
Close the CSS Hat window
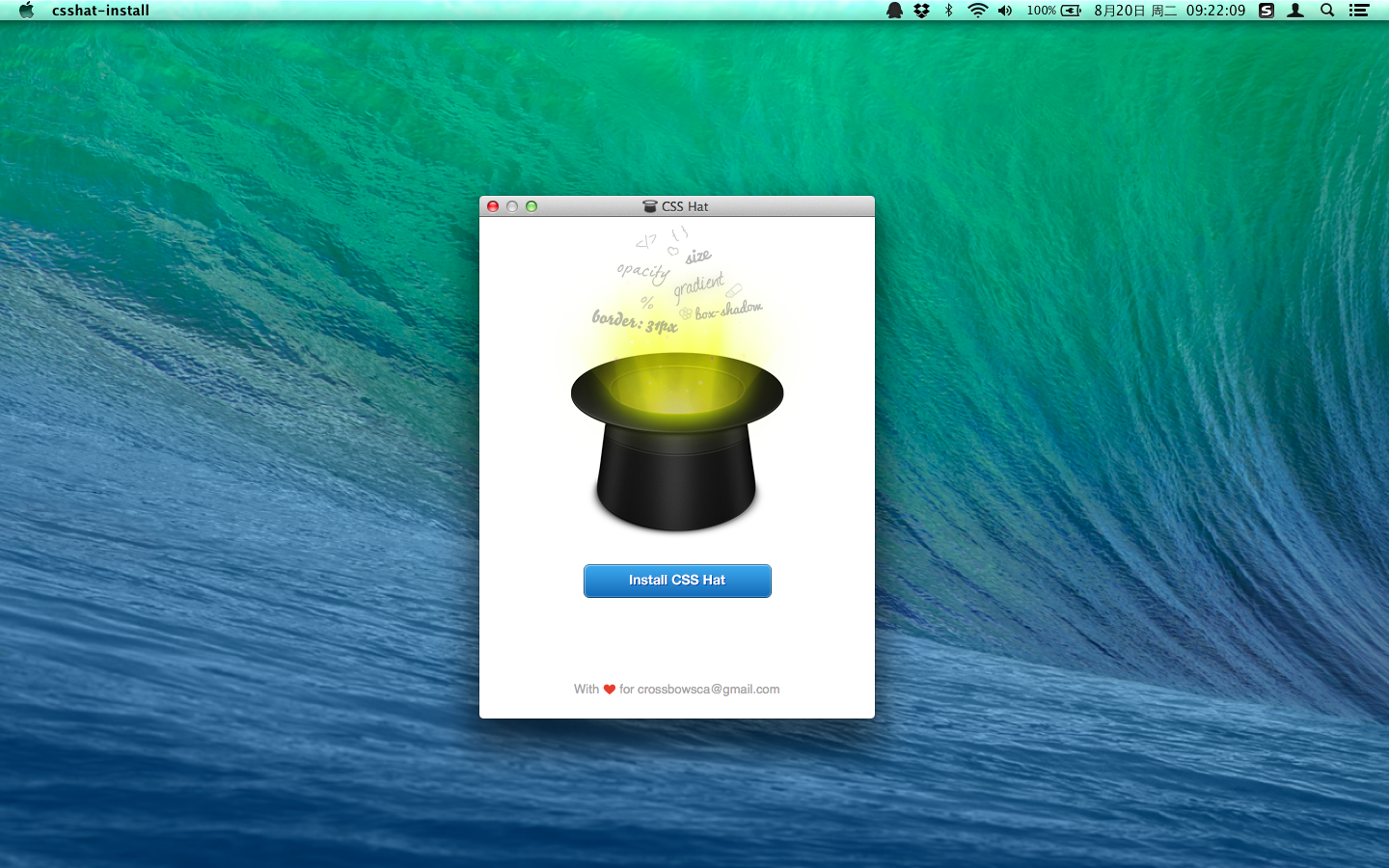point(493,206)
